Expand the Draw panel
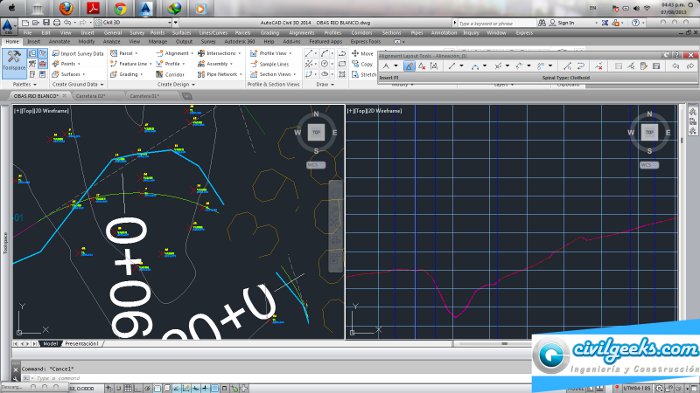Image resolution: width=700 pixels, height=393 pixels. pos(325,84)
